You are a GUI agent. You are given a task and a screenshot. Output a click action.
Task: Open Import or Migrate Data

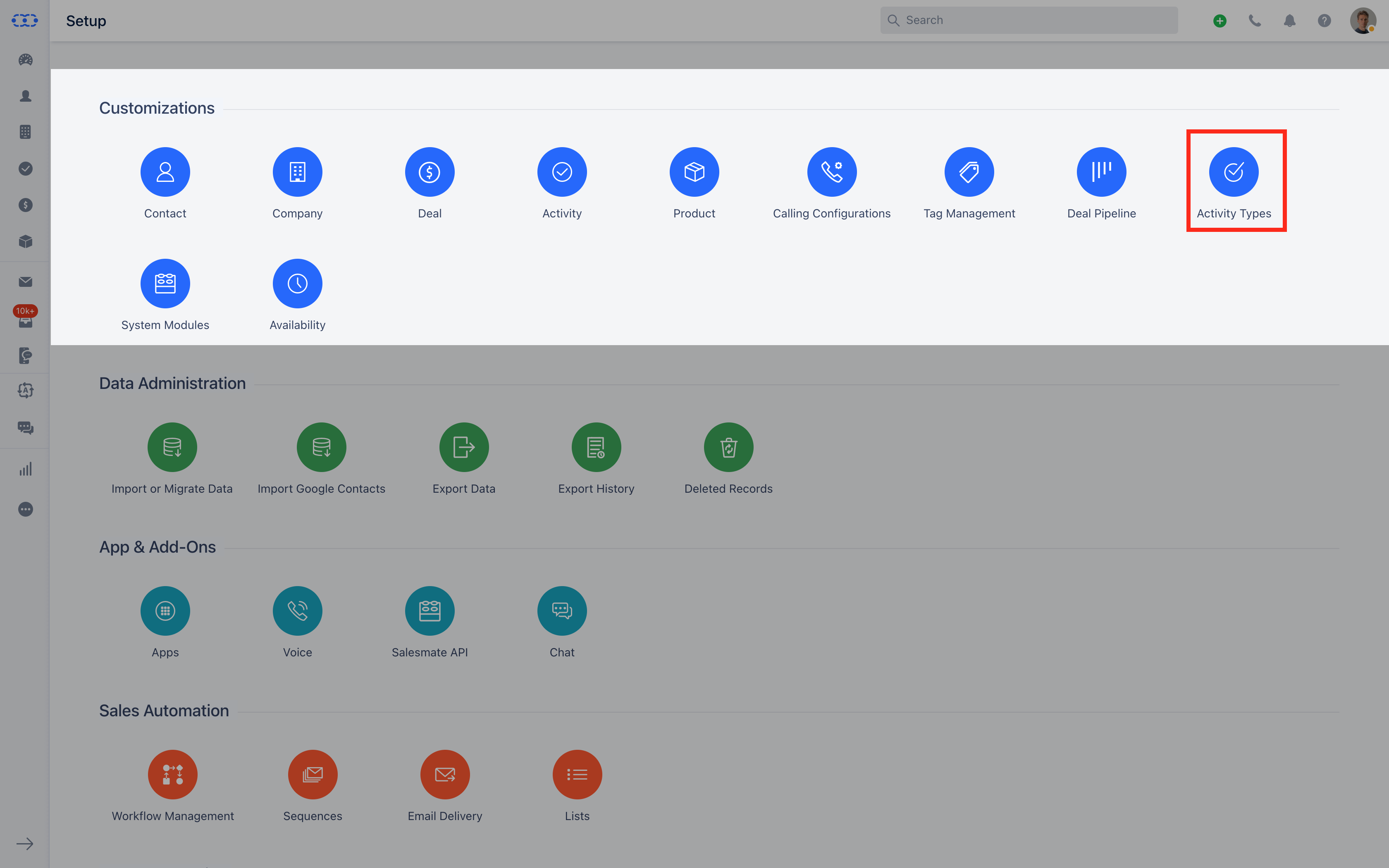click(x=172, y=447)
